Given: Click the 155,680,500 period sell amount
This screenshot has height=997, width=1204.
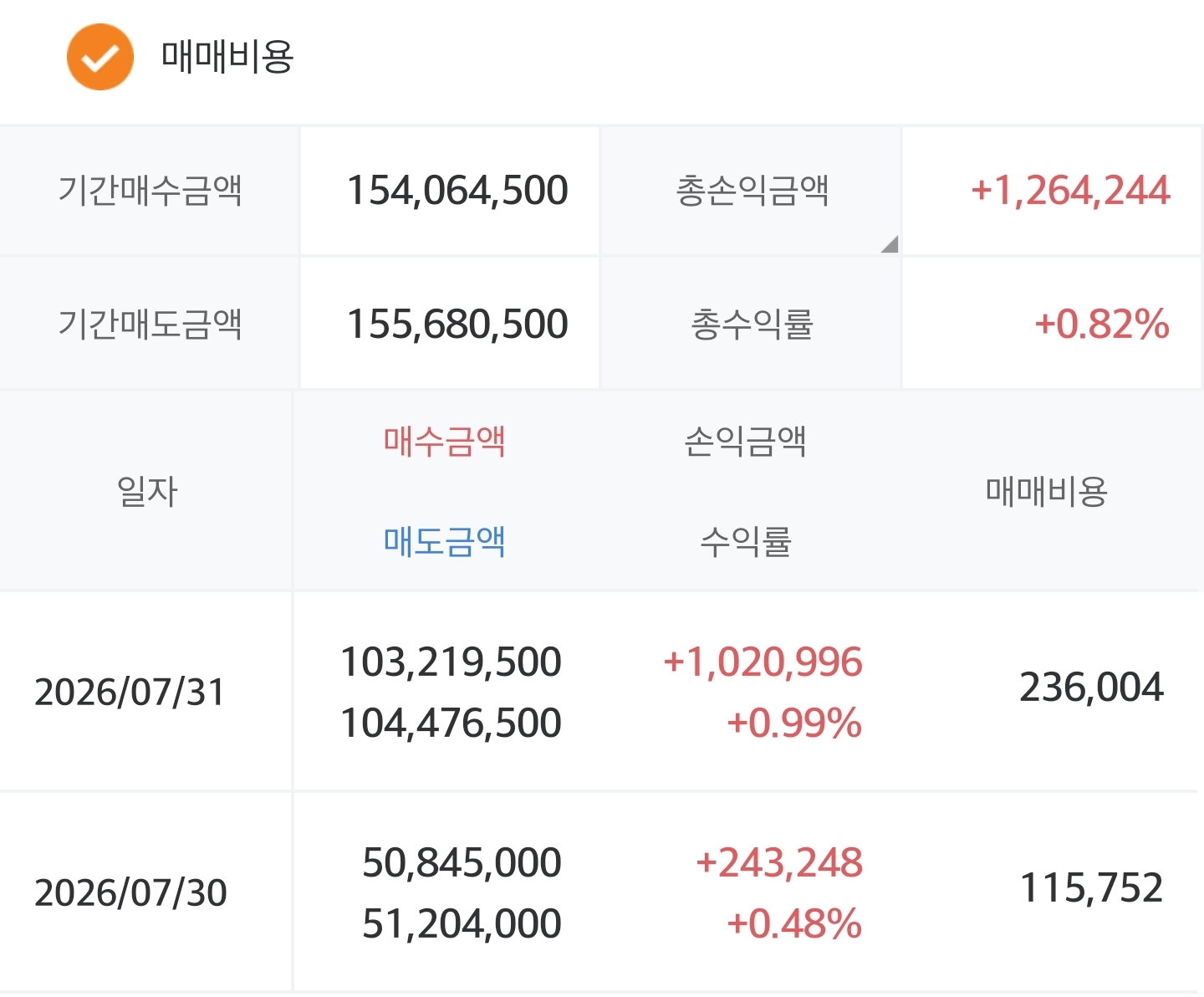Looking at the screenshot, I should tap(457, 324).
